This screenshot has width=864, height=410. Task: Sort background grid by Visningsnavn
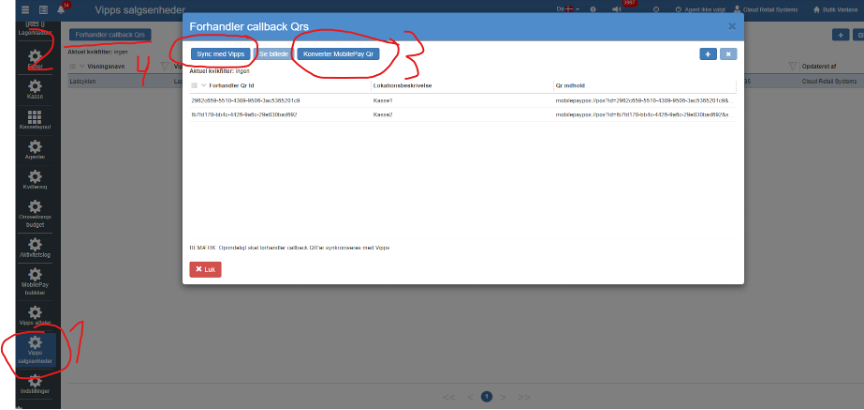click(x=106, y=66)
